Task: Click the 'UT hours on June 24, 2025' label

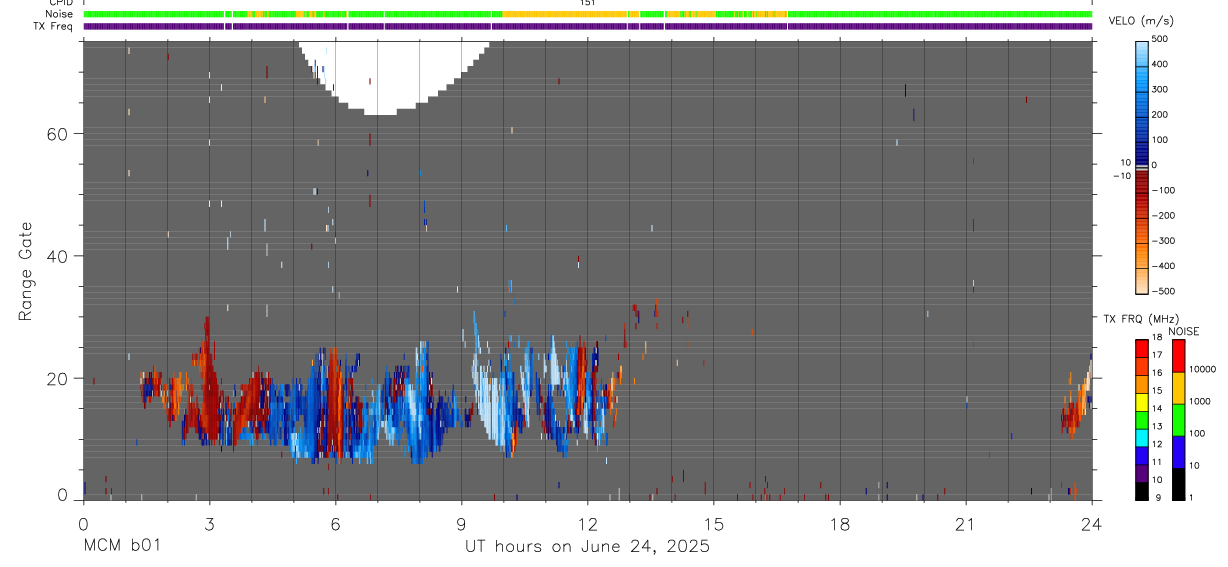Action: tap(587, 546)
